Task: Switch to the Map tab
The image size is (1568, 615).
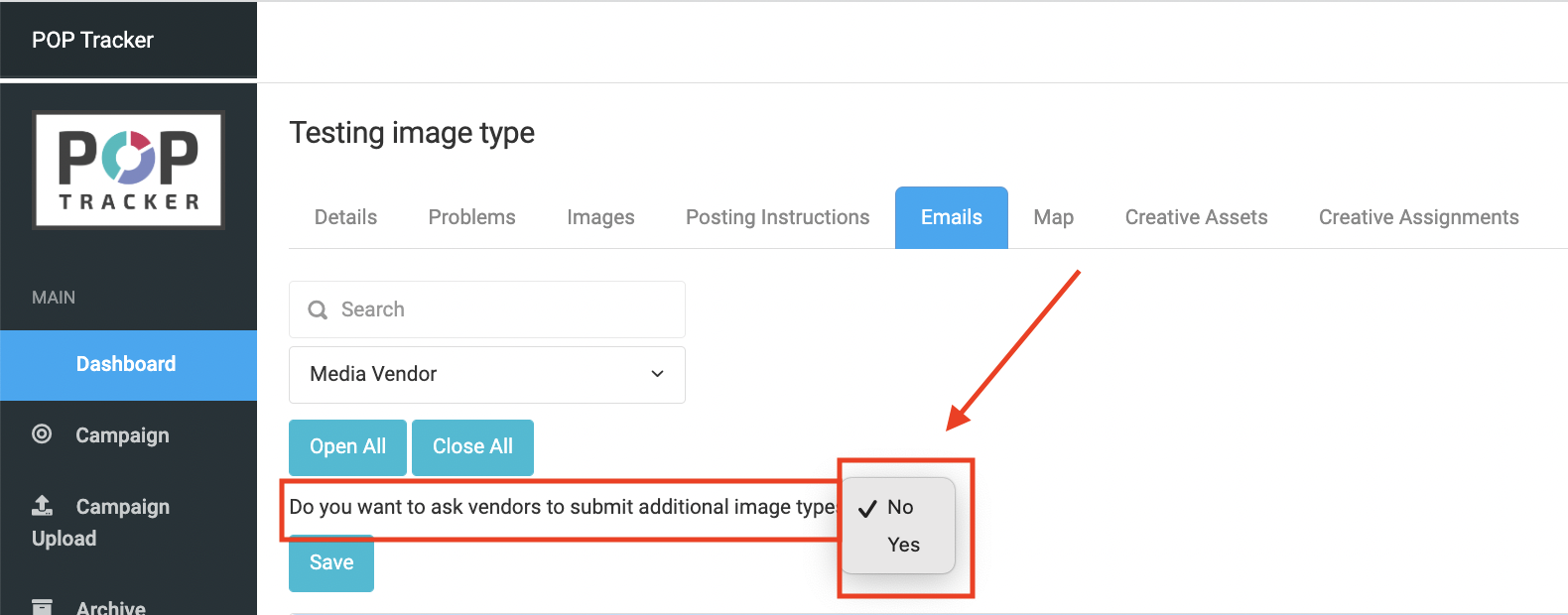Action: [x=1053, y=217]
